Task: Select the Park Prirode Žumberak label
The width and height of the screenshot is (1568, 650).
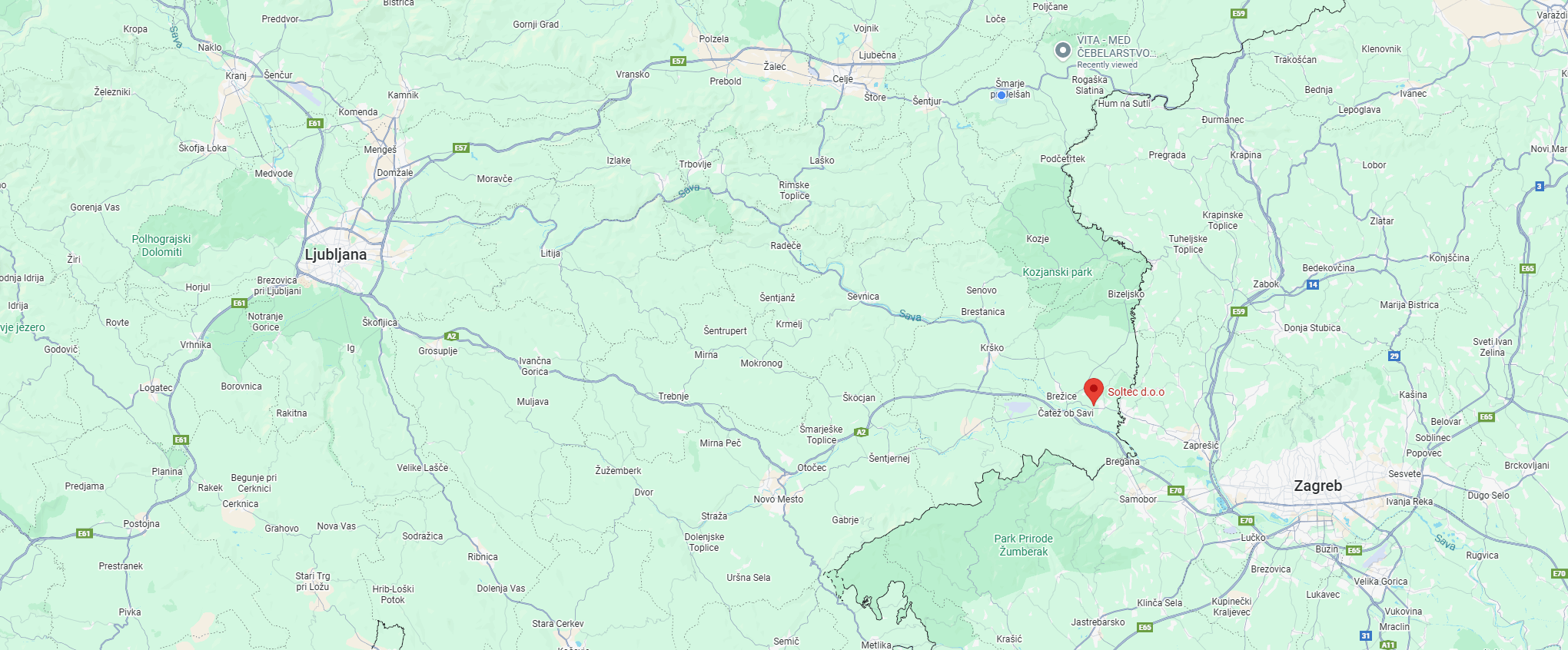Action: (1023, 545)
